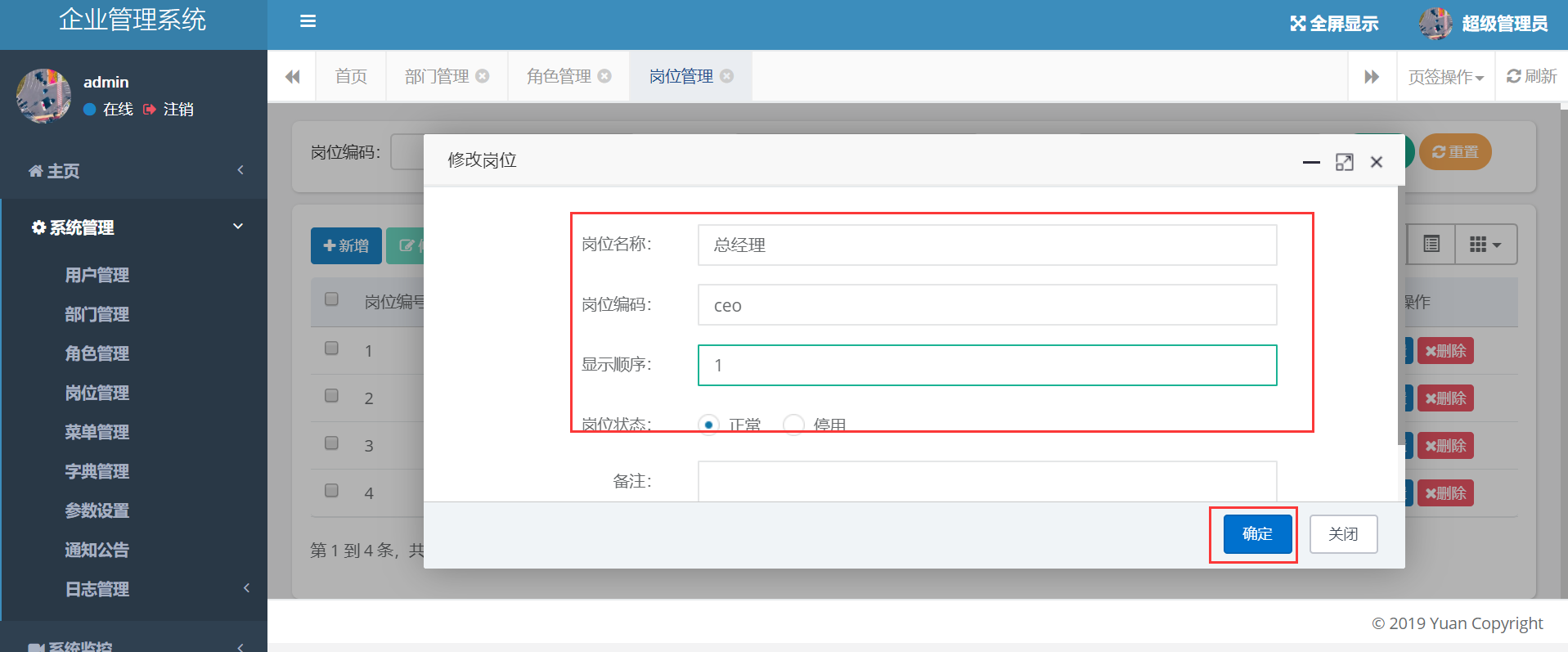Image resolution: width=1568 pixels, height=652 pixels.
Task: Open 参数设置 in the sidebar
Action: click(x=97, y=510)
